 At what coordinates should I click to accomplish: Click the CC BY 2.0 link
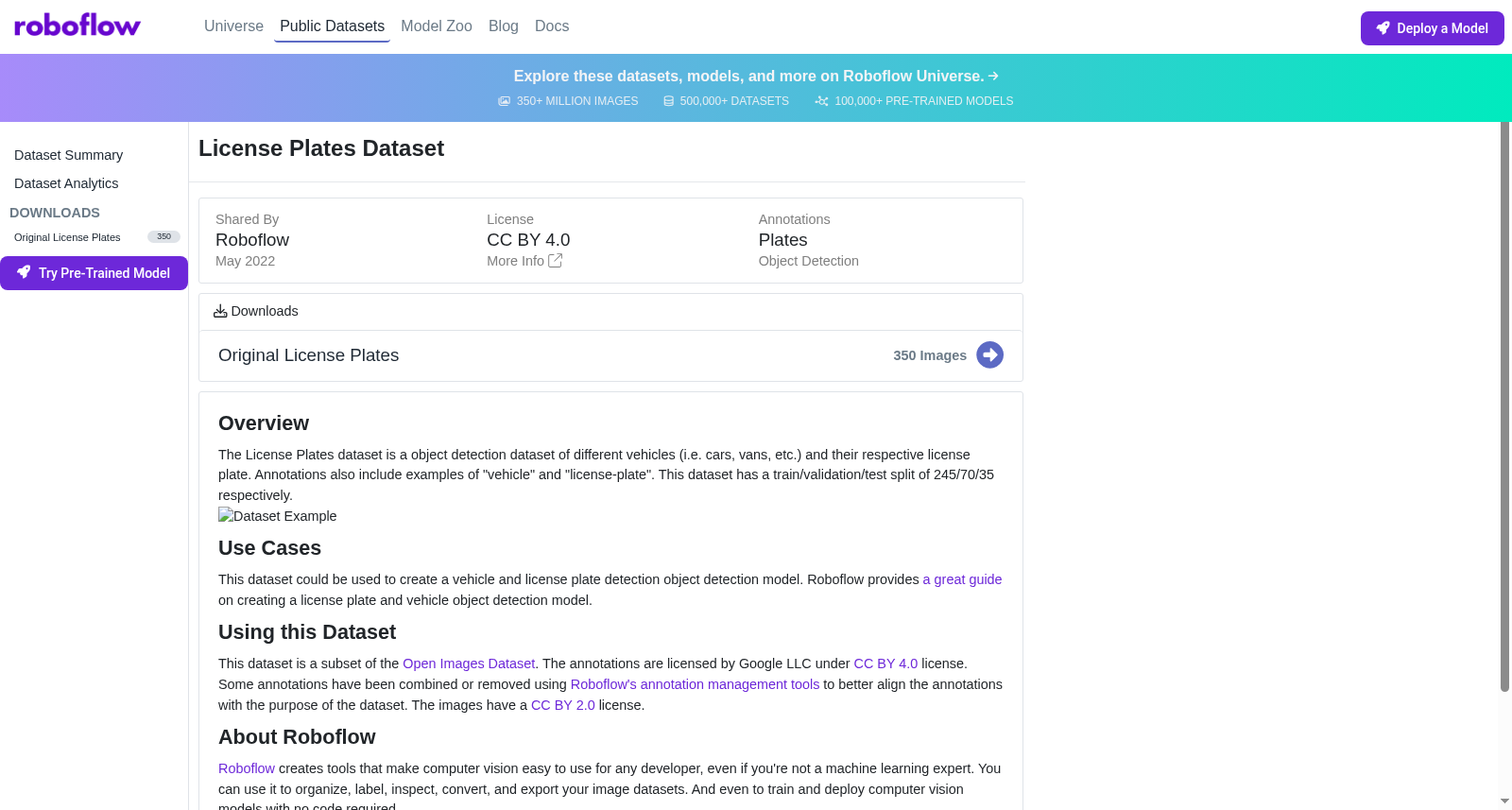coord(563,705)
